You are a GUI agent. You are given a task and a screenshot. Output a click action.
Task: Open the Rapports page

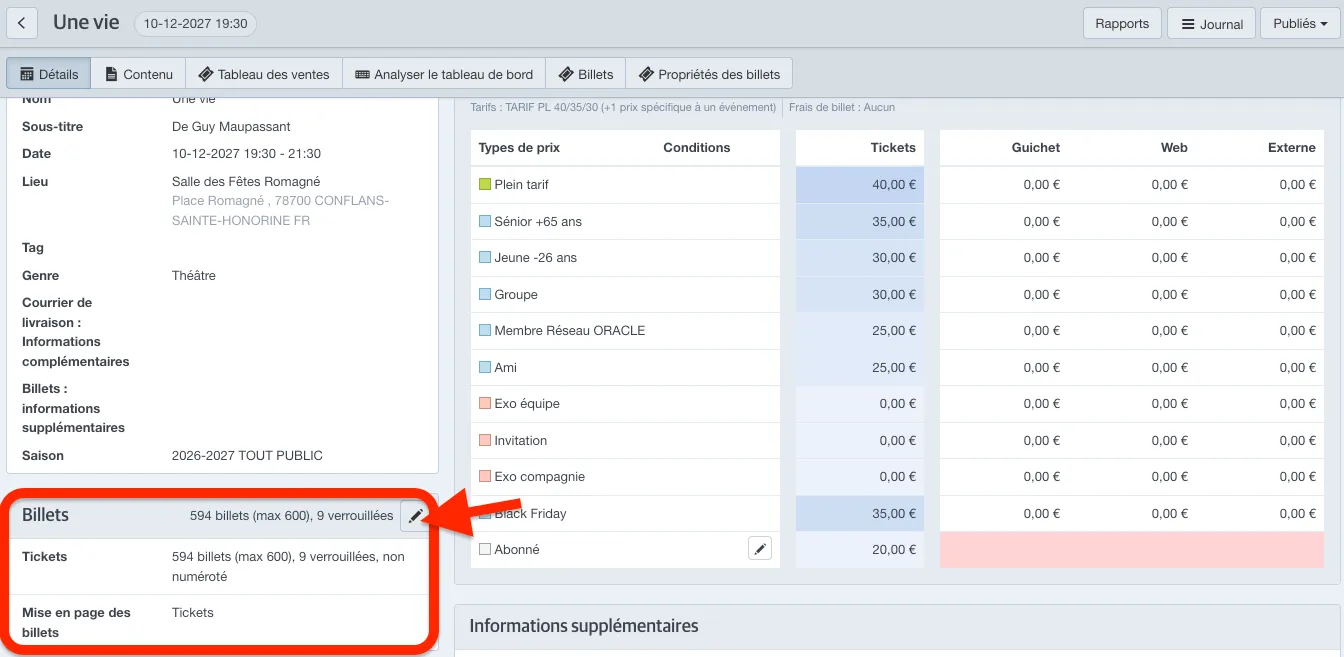coord(1122,23)
